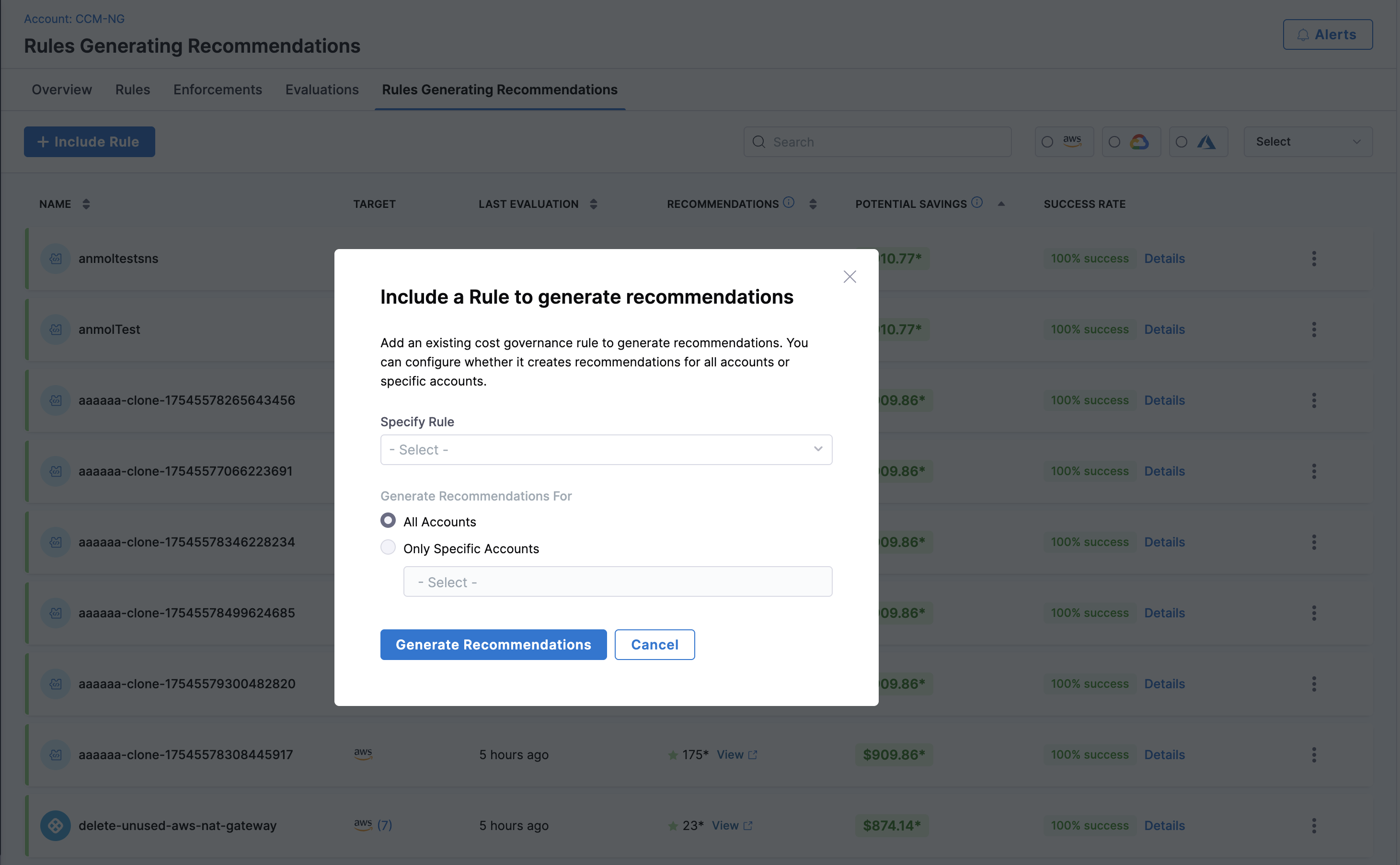Click the Alerts bell icon button
The height and width of the screenshot is (865, 1400).
pyautogui.click(x=1327, y=35)
